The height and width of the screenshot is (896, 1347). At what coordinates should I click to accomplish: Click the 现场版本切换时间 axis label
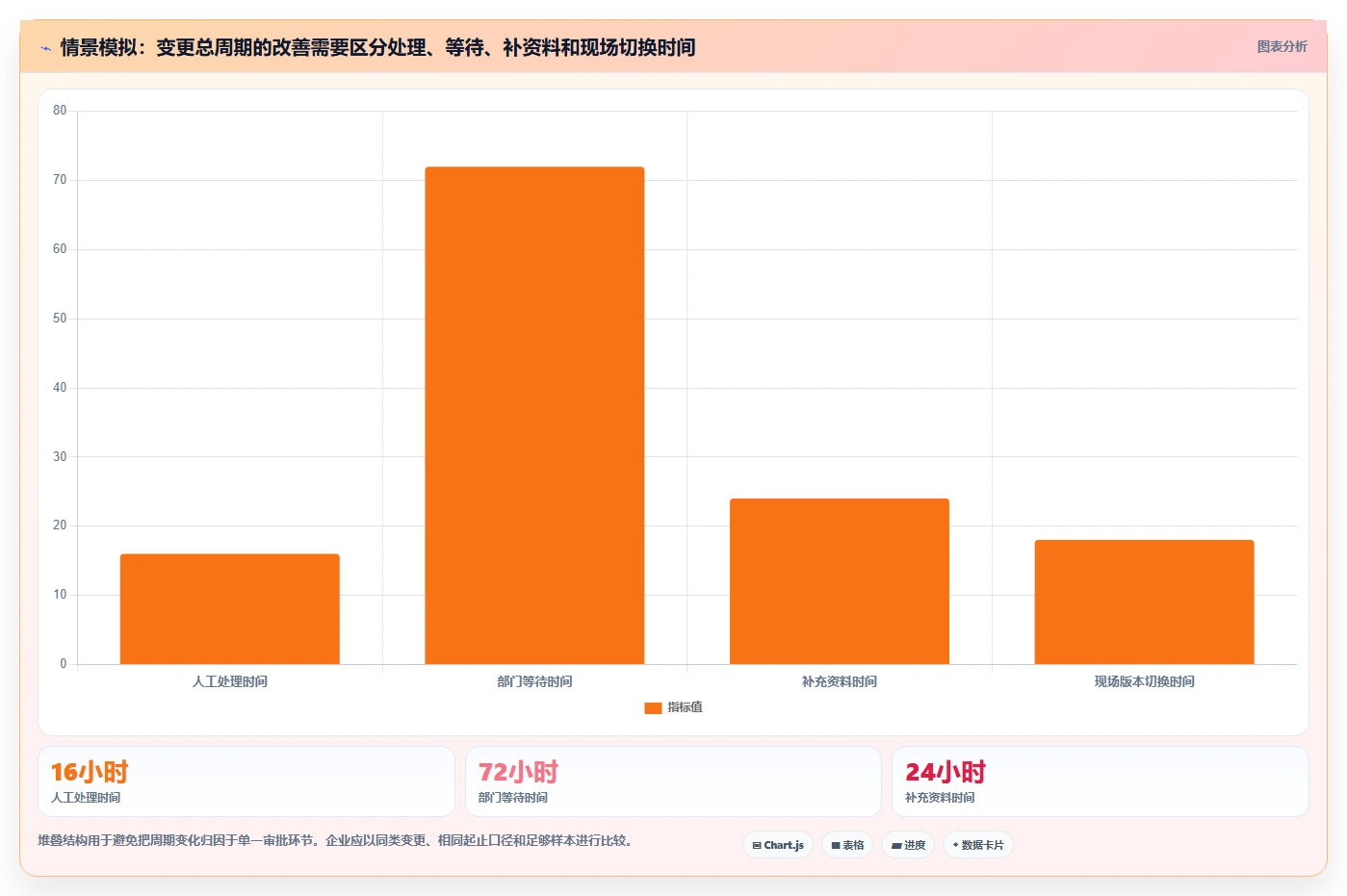point(1144,681)
